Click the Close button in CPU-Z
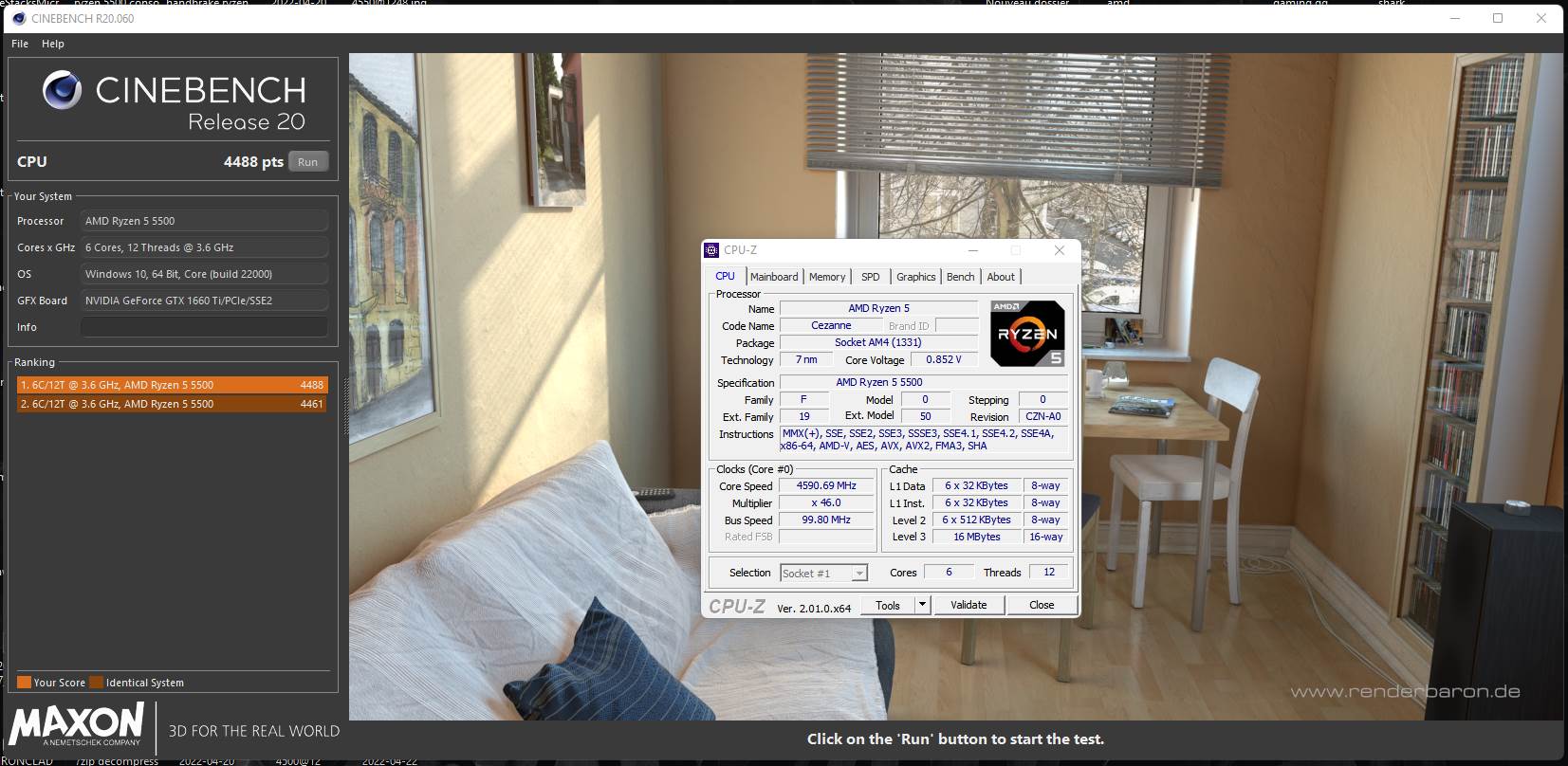Viewport: 1568px width, 766px height. 1042,605
